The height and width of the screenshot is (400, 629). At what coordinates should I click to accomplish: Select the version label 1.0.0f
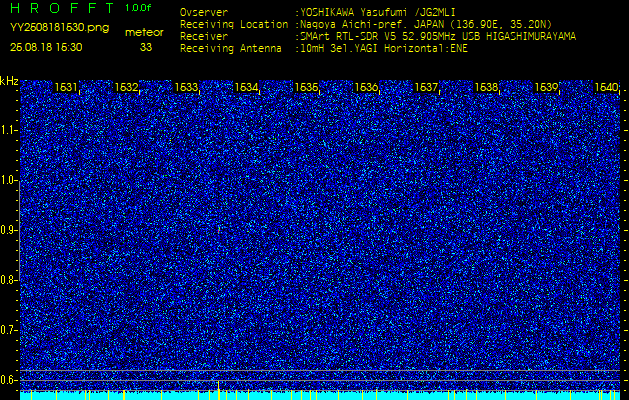coord(138,8)
